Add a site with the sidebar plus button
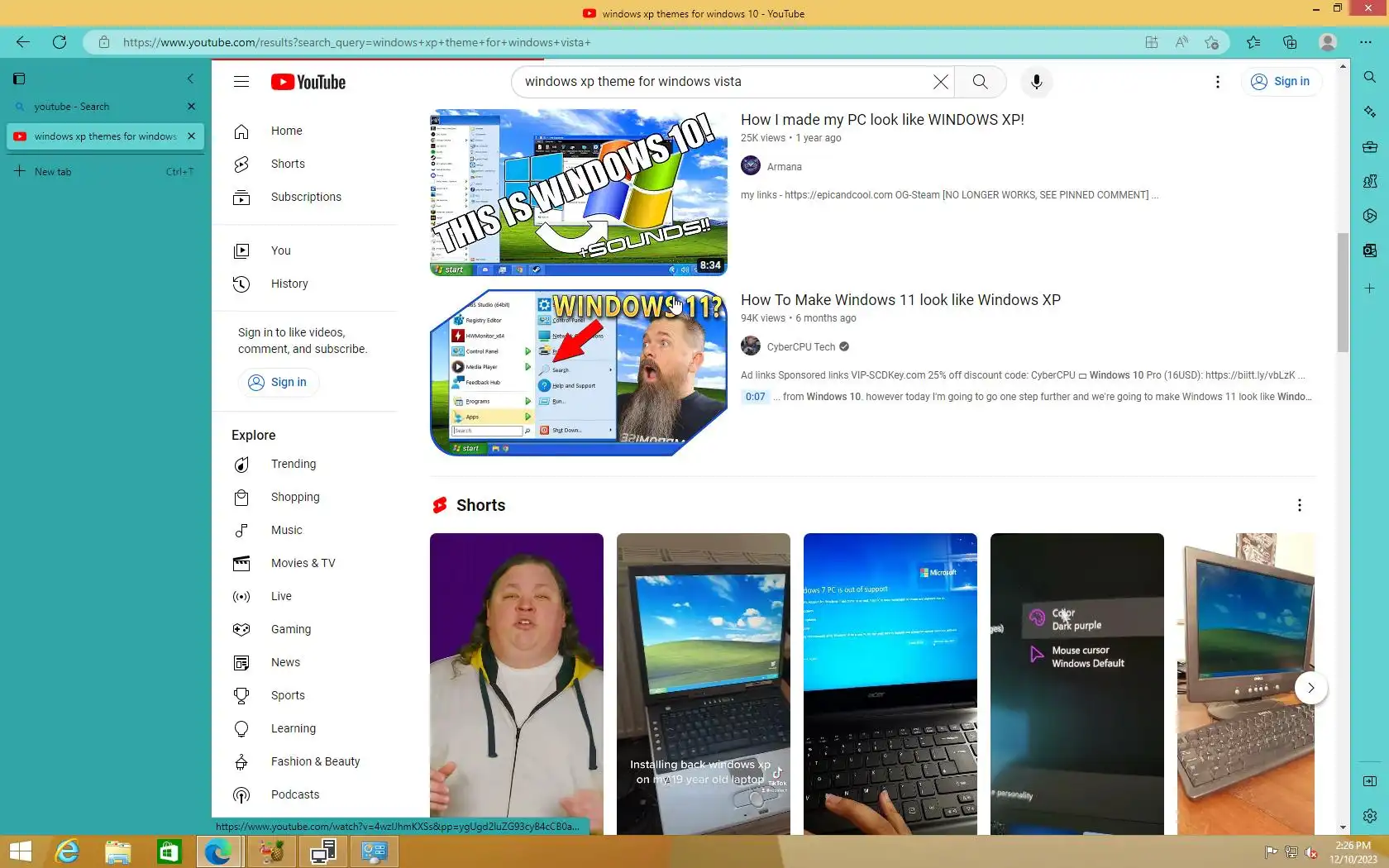 (1370, 289)
